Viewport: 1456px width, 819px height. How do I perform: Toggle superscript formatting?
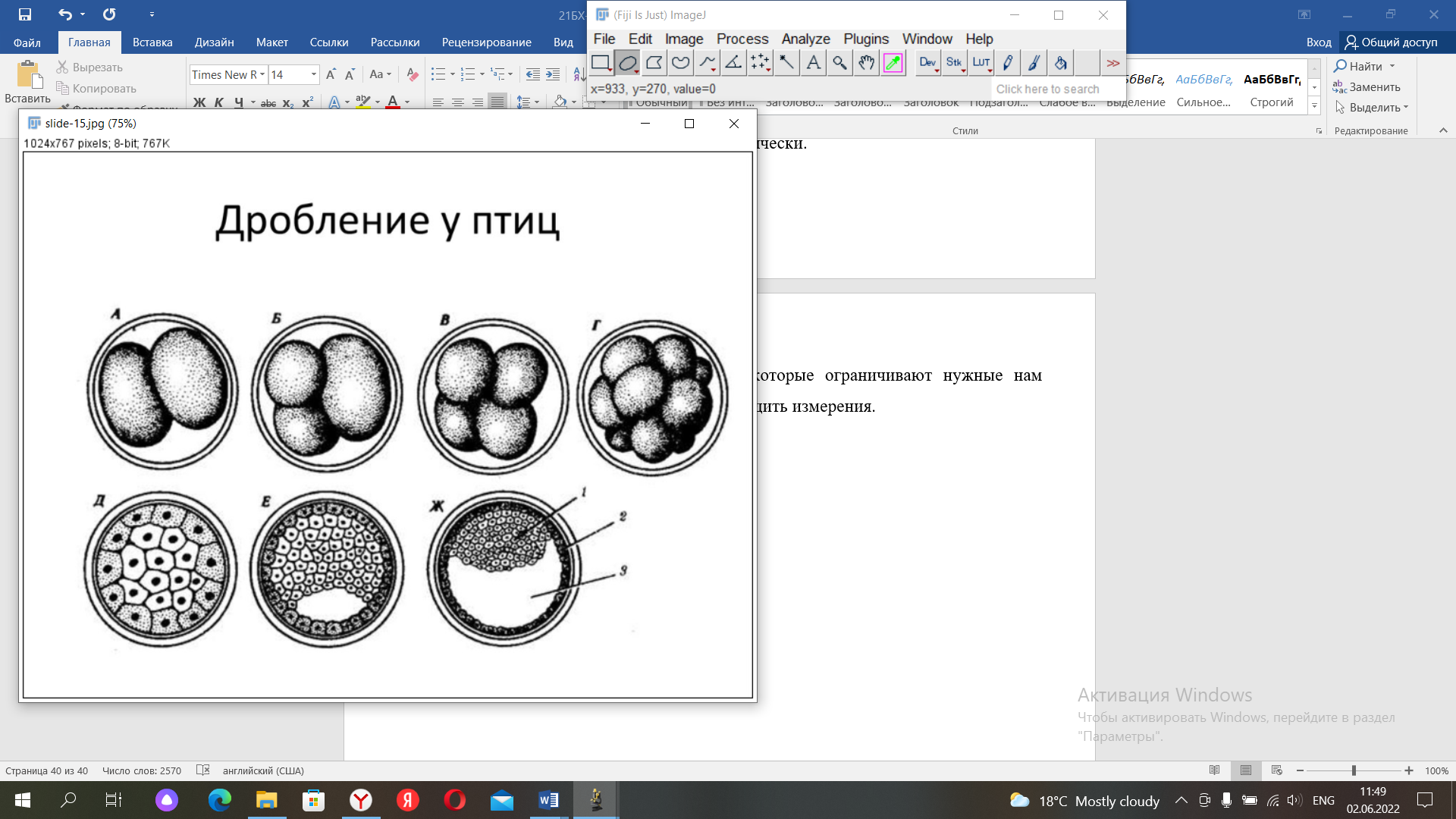(307, 102)
